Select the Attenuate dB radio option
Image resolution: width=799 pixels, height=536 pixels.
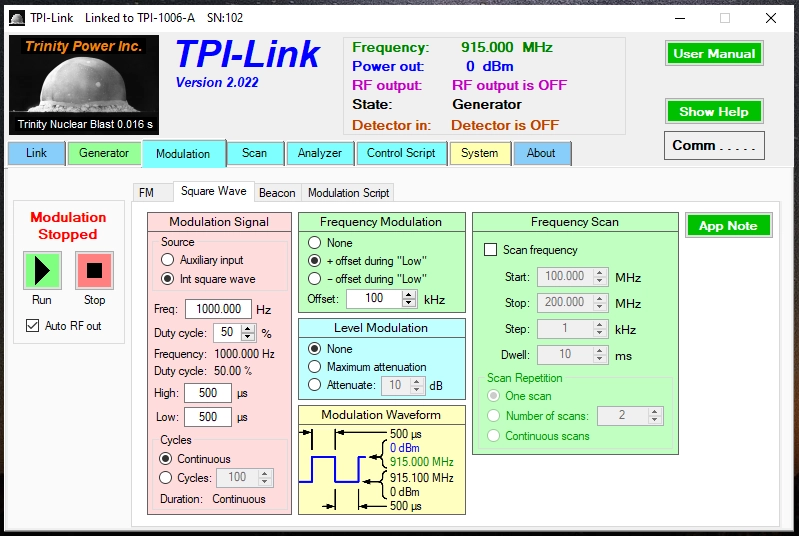coord(314,385)
